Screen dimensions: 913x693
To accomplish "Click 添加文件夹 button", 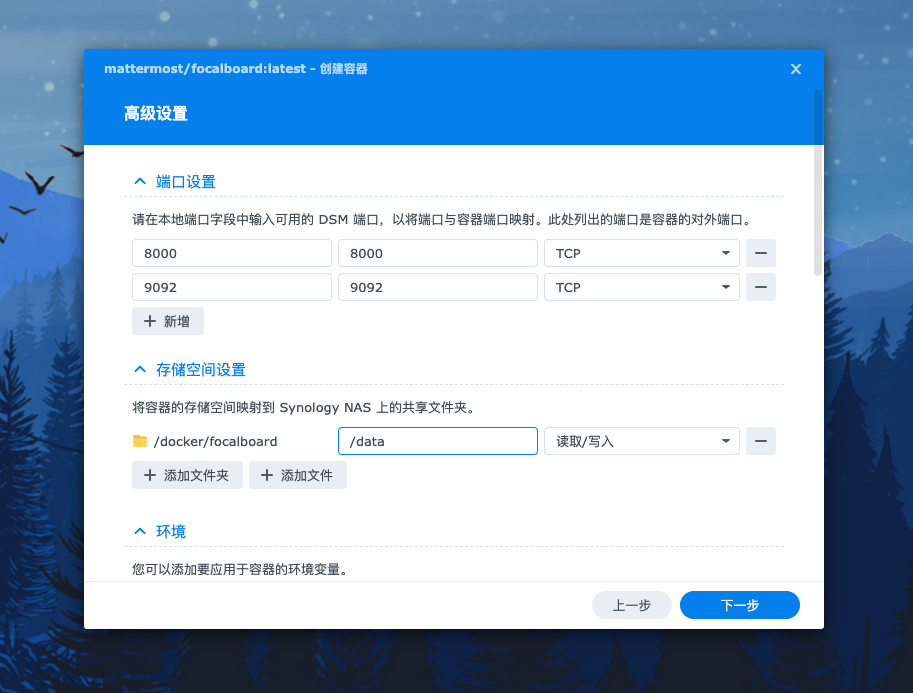I will click(x=187, y=475).
